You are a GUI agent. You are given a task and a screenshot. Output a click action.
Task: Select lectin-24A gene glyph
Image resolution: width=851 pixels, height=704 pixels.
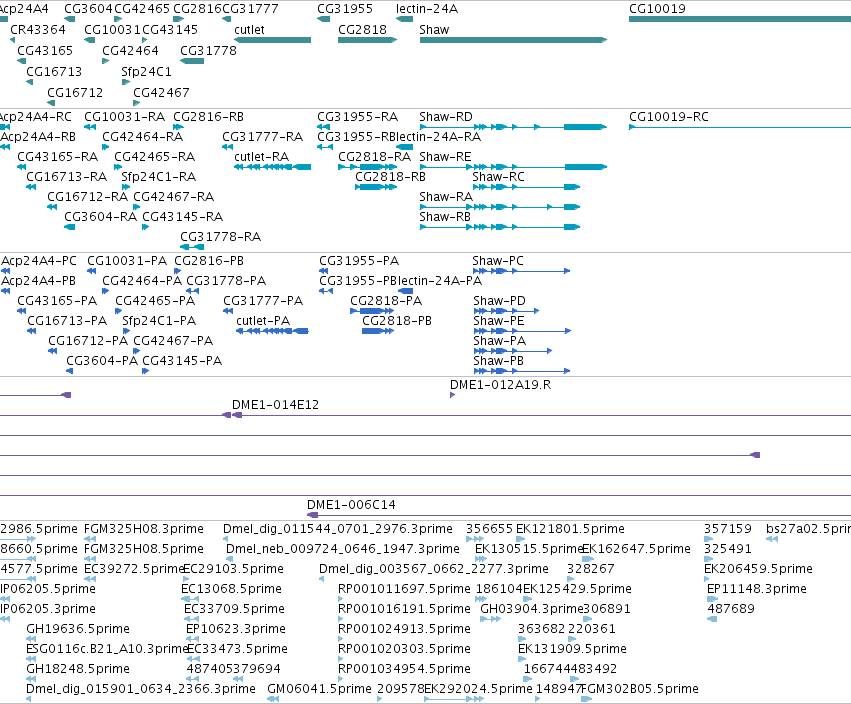pos(404,19)
